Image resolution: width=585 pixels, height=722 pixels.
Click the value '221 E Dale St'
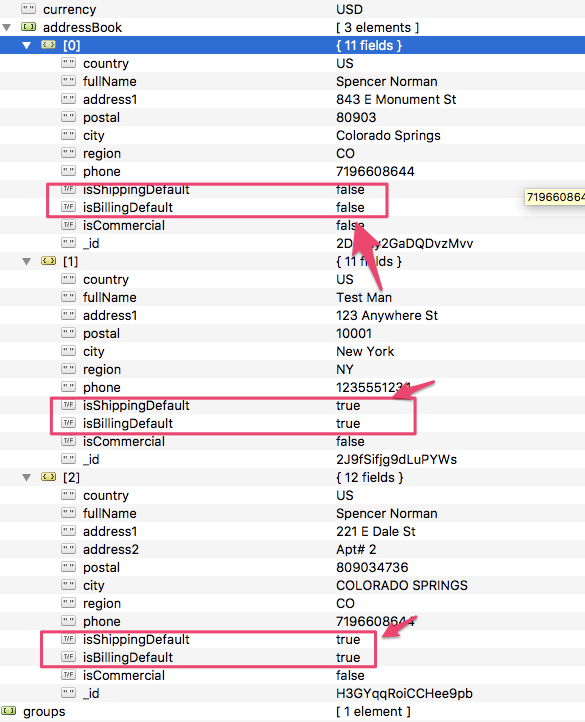tap(376, 531)
